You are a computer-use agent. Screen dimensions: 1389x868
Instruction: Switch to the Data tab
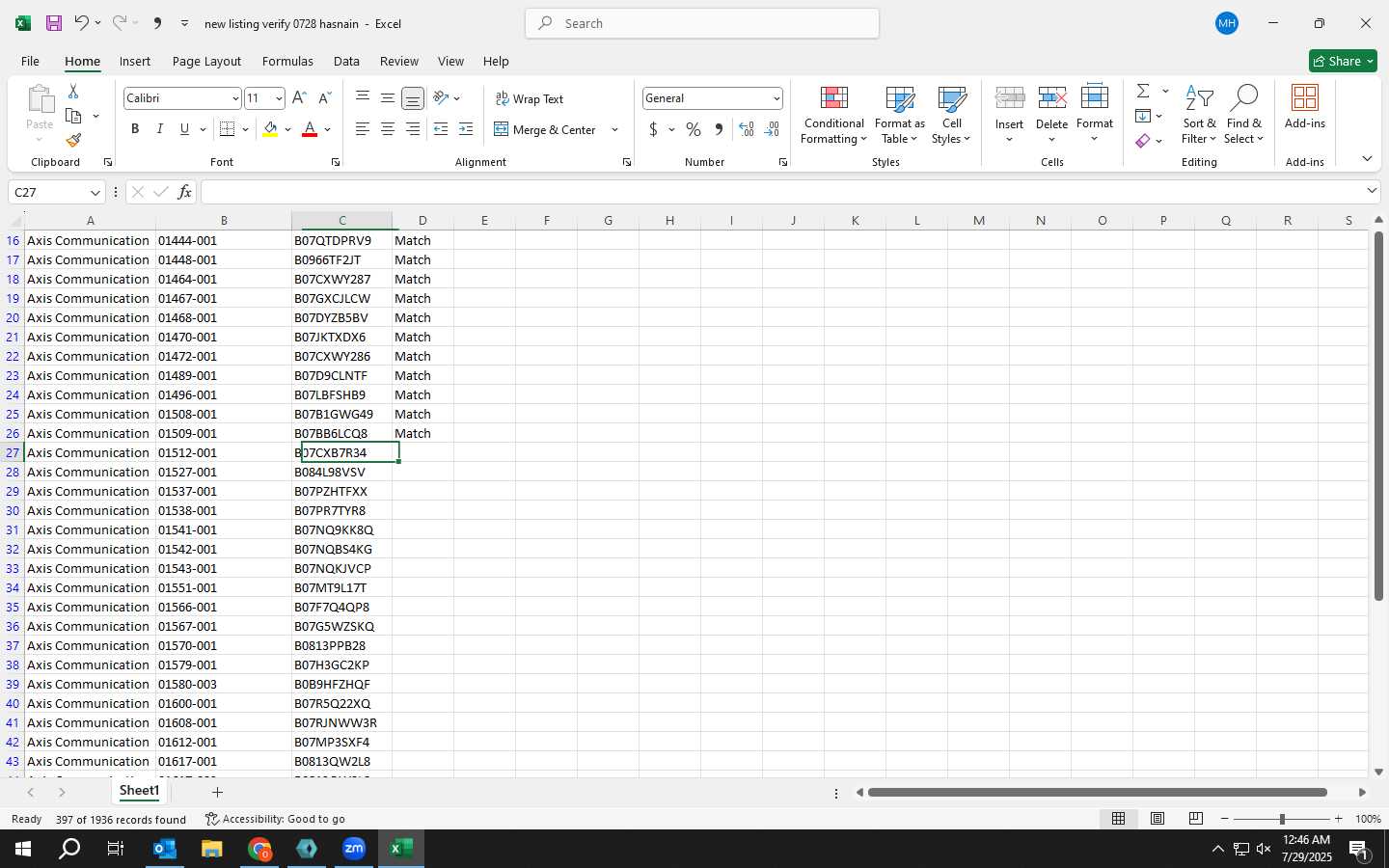coord(346,61)
